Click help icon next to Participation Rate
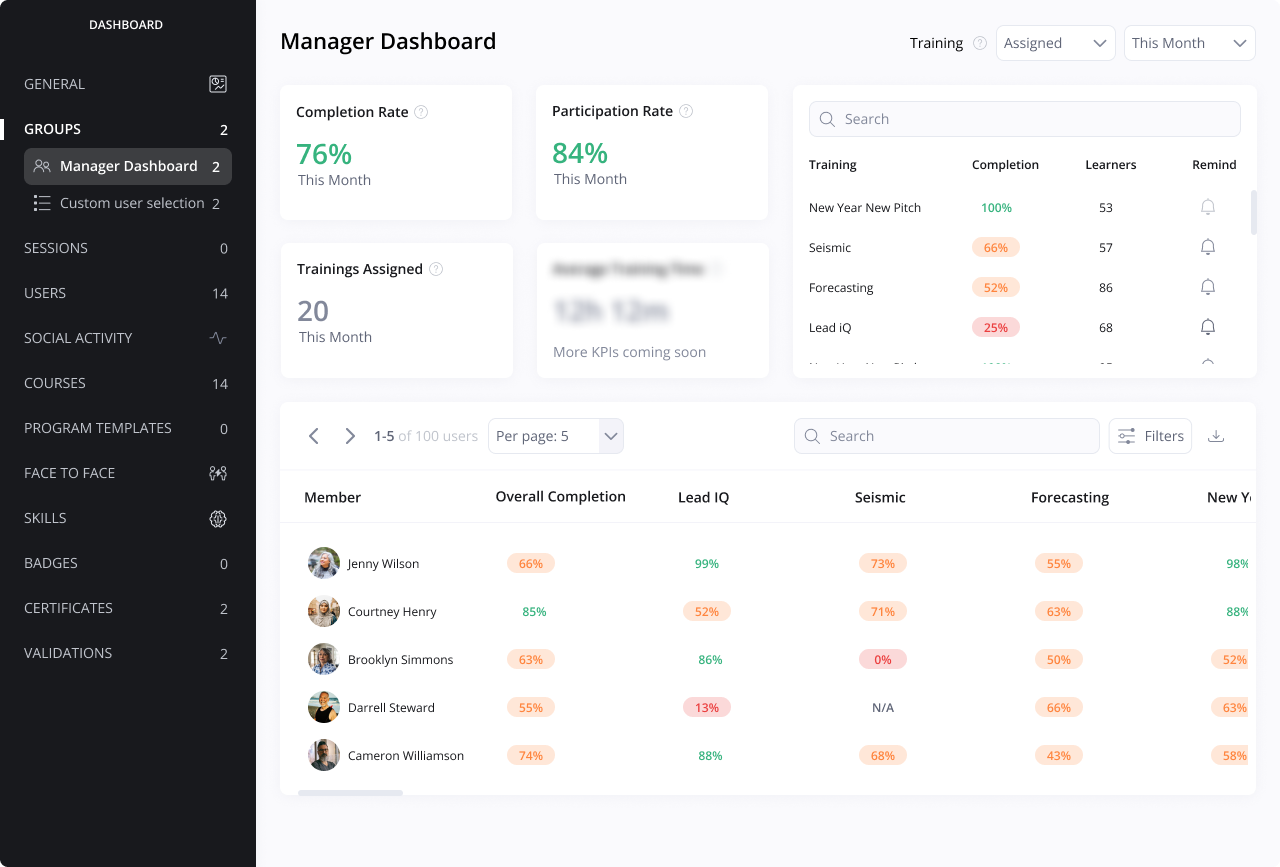This screenshot has width=1280, height=867. (686, 111)
